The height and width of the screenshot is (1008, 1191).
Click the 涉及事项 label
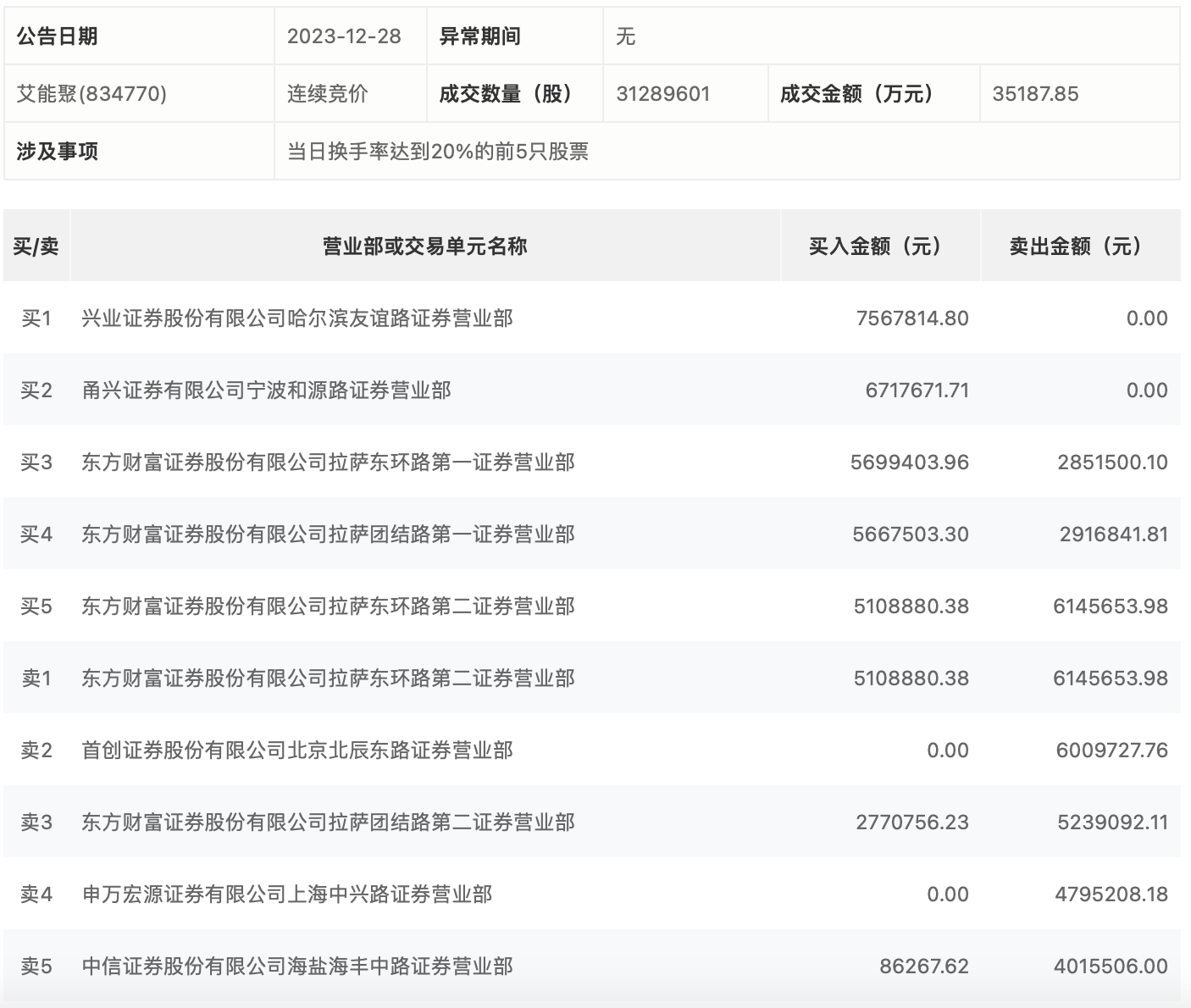(57, 151)
